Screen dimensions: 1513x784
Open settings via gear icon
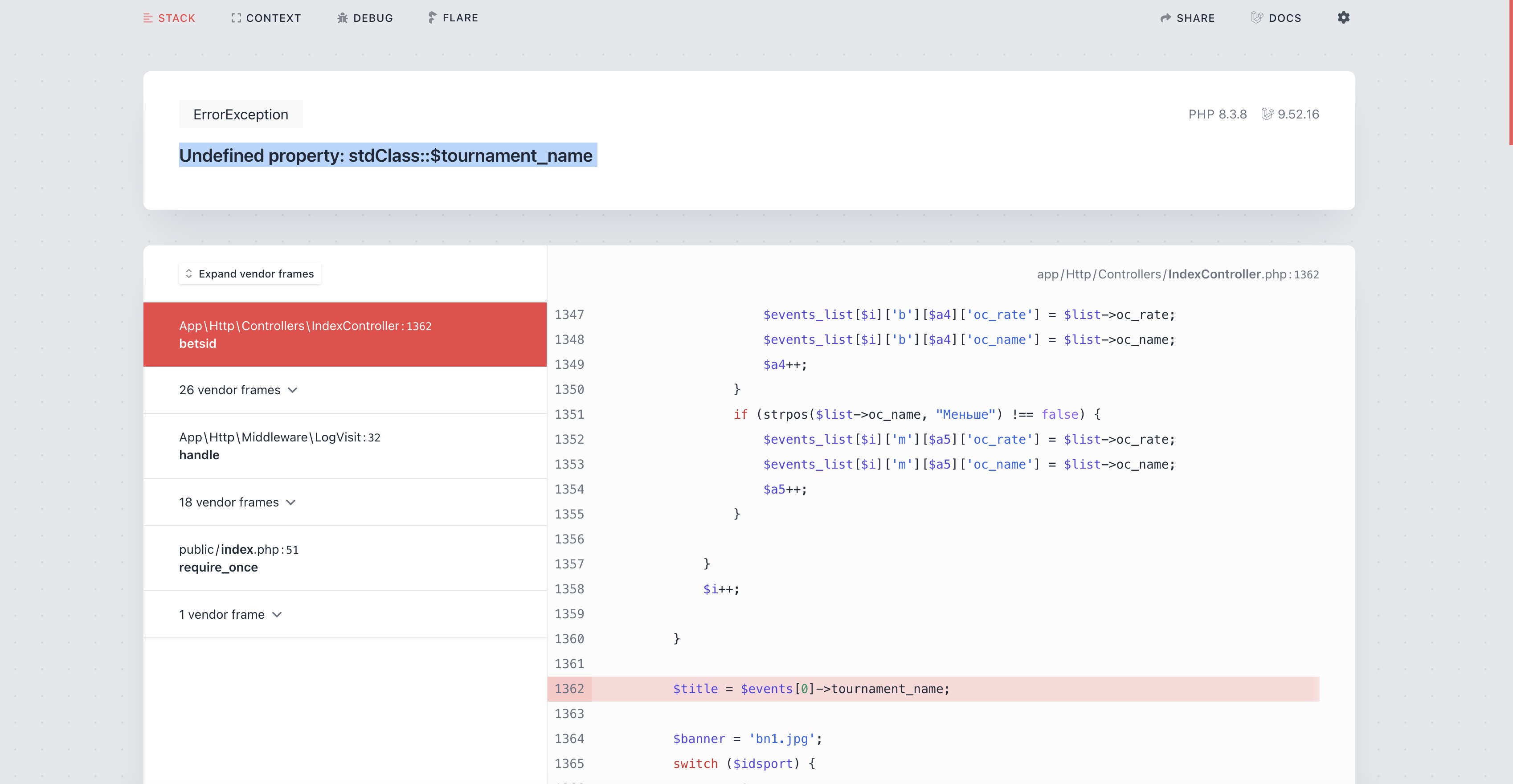1343,18
